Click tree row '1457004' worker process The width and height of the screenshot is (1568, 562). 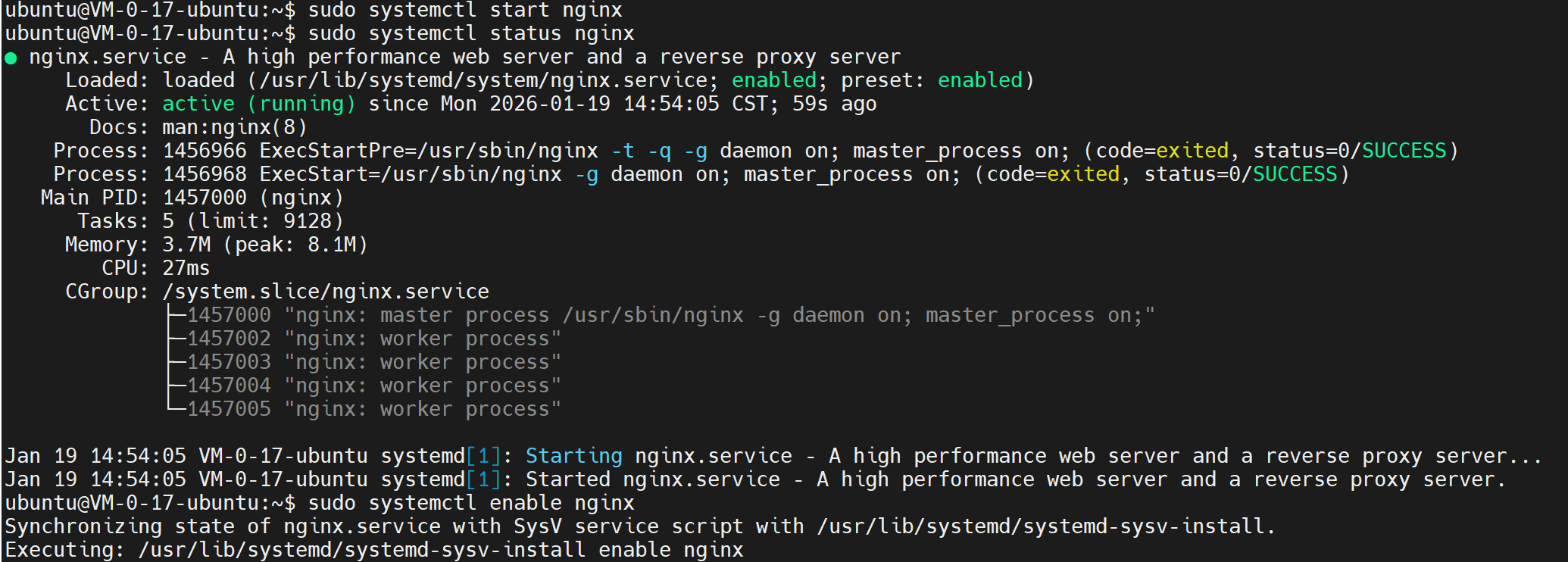[x=374, y=386]
